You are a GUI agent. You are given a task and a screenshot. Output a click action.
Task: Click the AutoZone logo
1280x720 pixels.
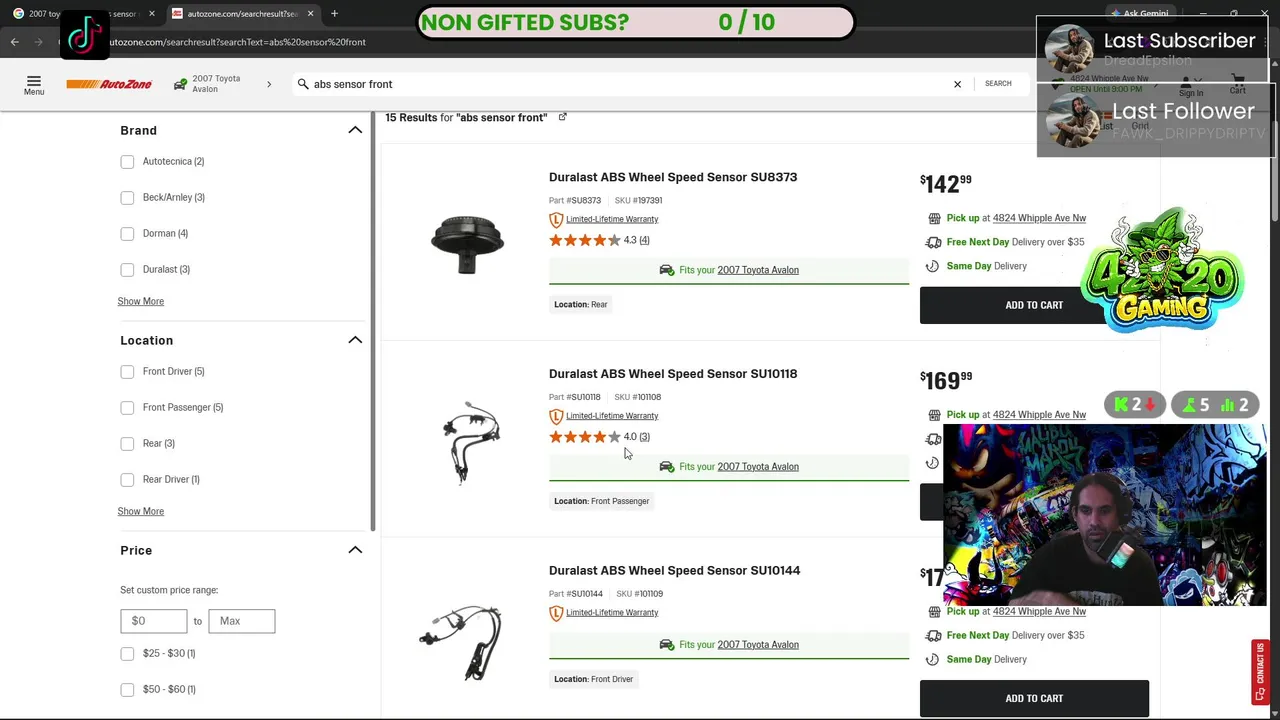(109, 84)
